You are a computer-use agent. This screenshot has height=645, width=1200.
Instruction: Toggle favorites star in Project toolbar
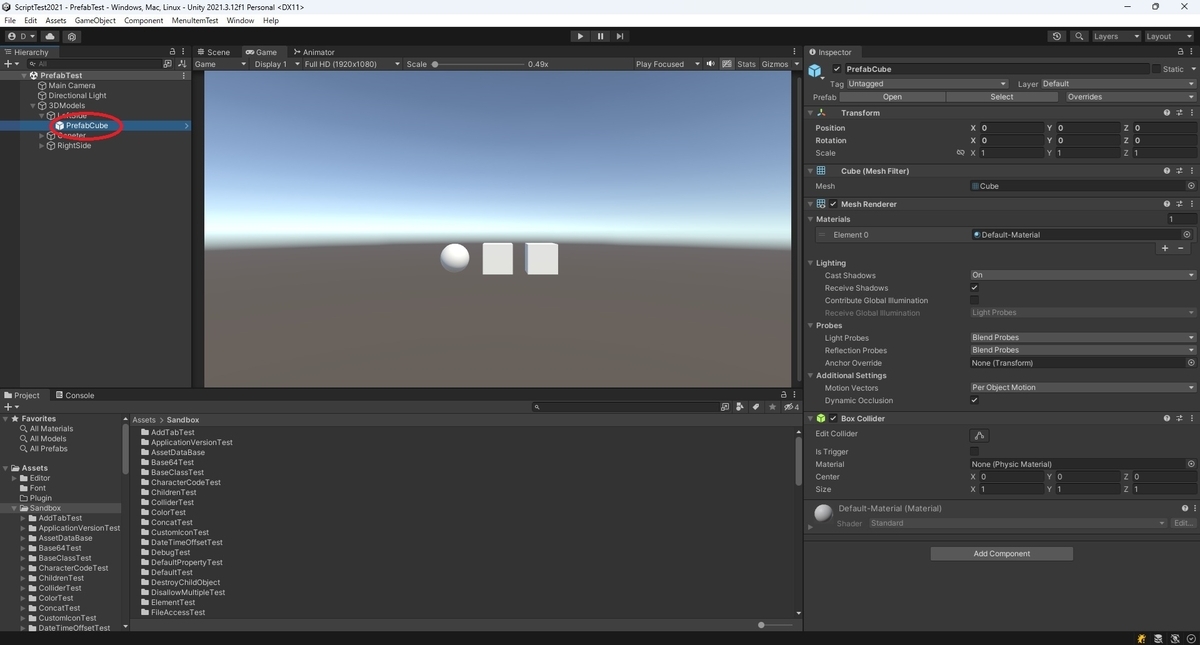[773, 407]
